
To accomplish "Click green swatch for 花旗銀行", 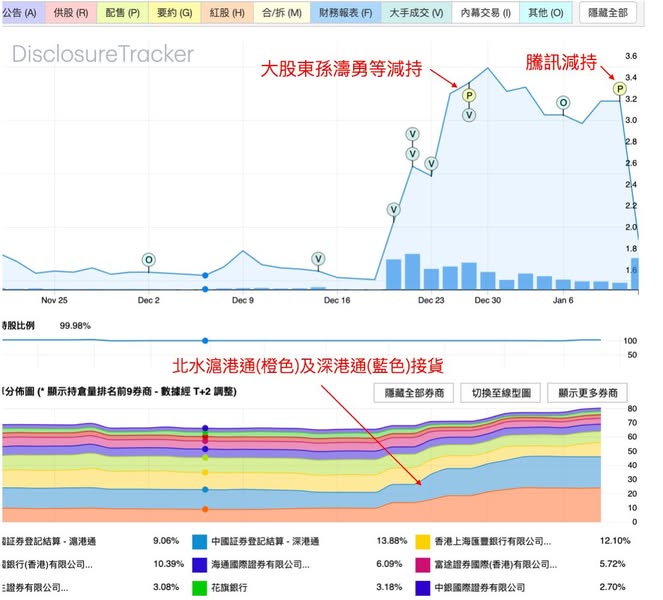I will pos(200,588).
